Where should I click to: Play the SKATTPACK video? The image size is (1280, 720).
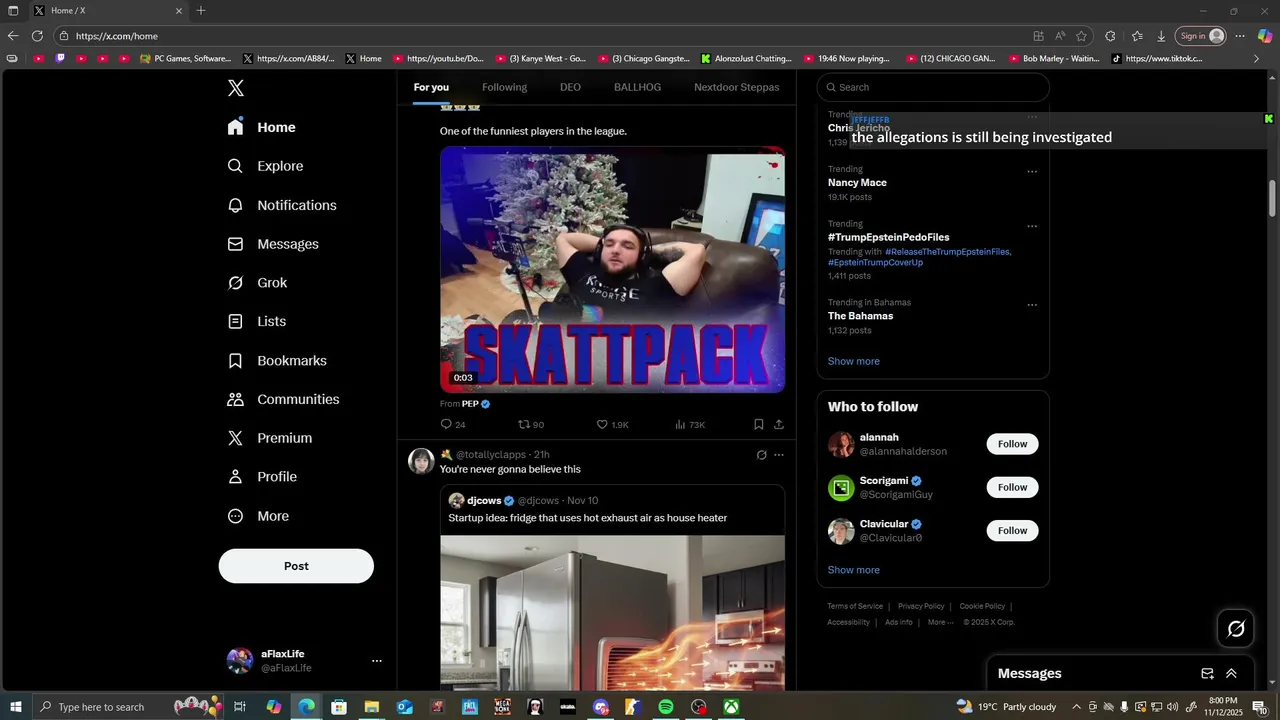coord(612,270)
